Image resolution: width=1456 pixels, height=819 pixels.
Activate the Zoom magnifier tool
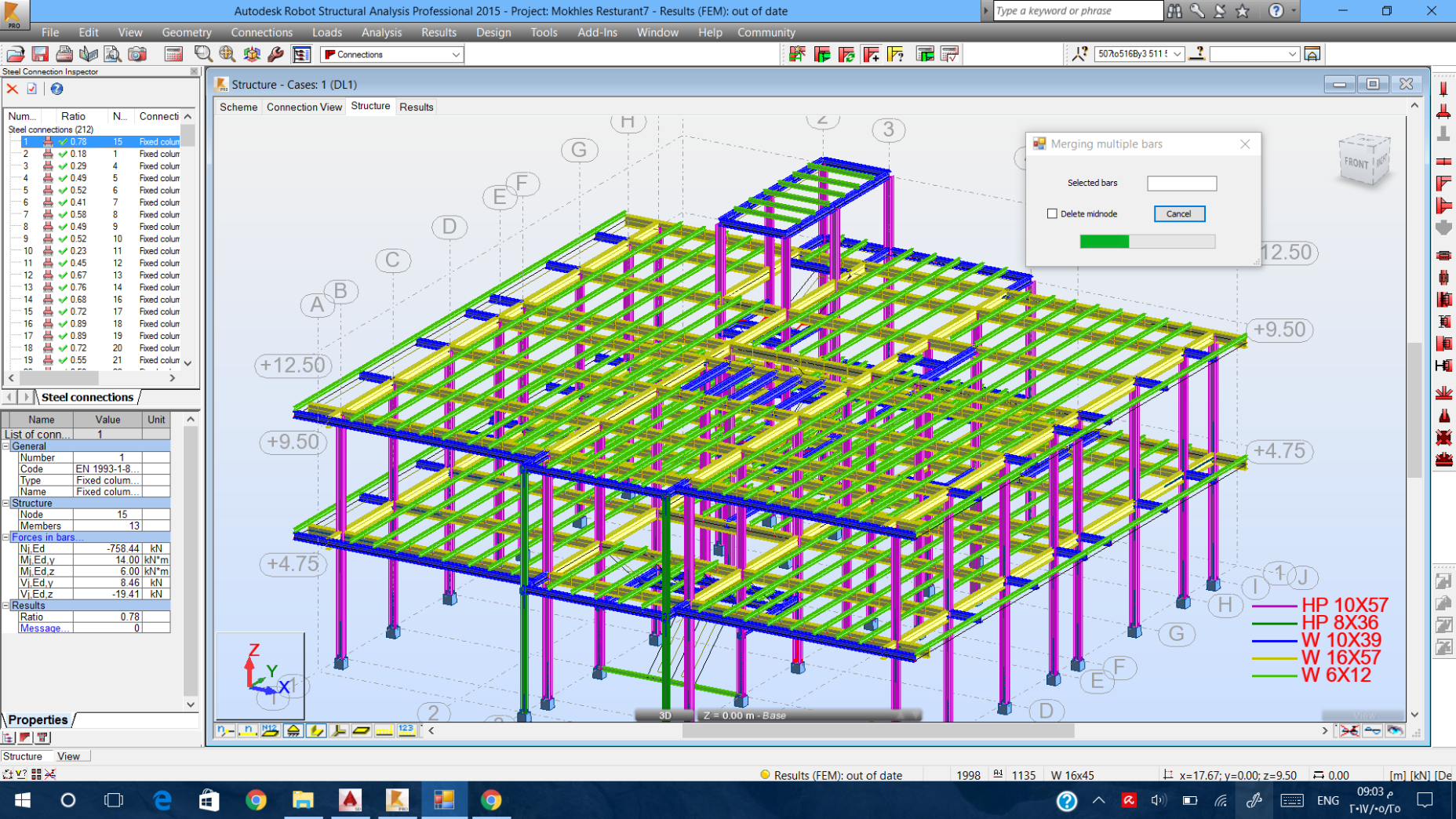[x=202, y=54]
